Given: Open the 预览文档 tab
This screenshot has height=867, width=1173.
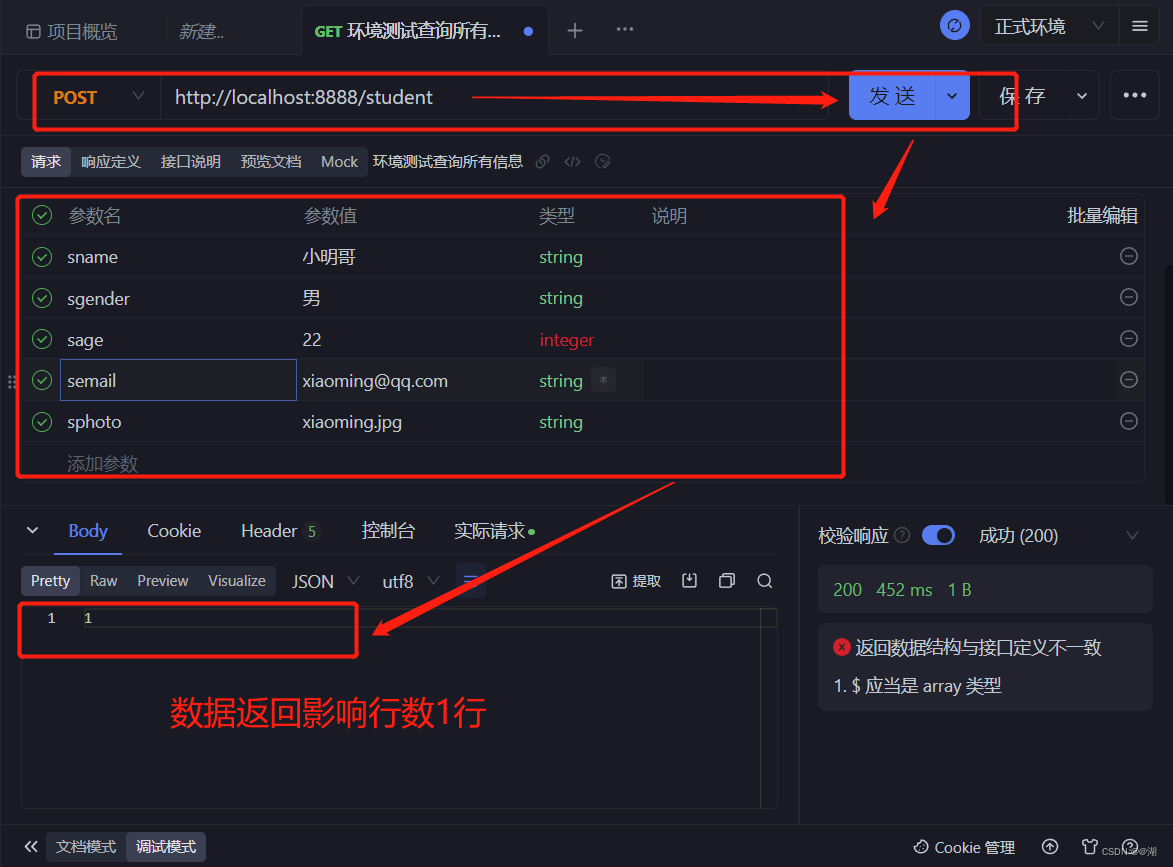Looking at the screenshot, I should click(x=271, y=162).
